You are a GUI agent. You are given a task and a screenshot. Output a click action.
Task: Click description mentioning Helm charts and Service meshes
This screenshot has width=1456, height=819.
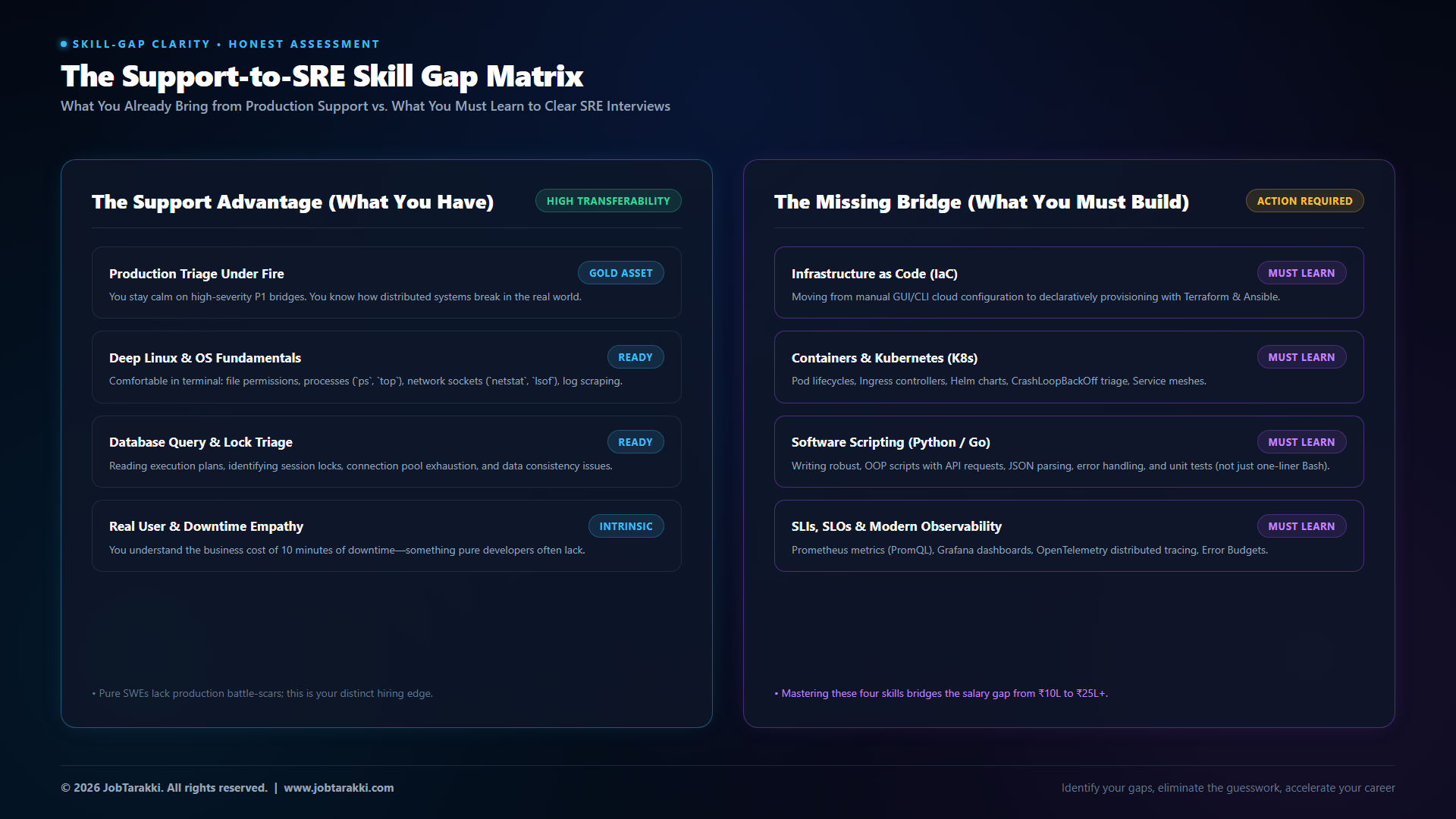point(999,381)
